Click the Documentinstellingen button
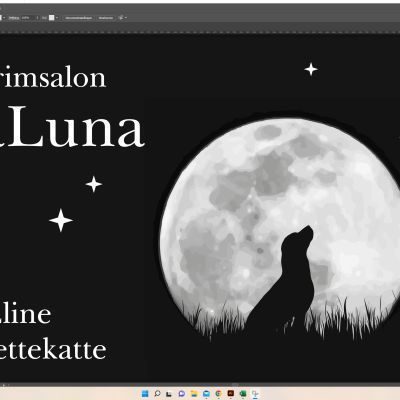The image size is (400, 400). 78,18
